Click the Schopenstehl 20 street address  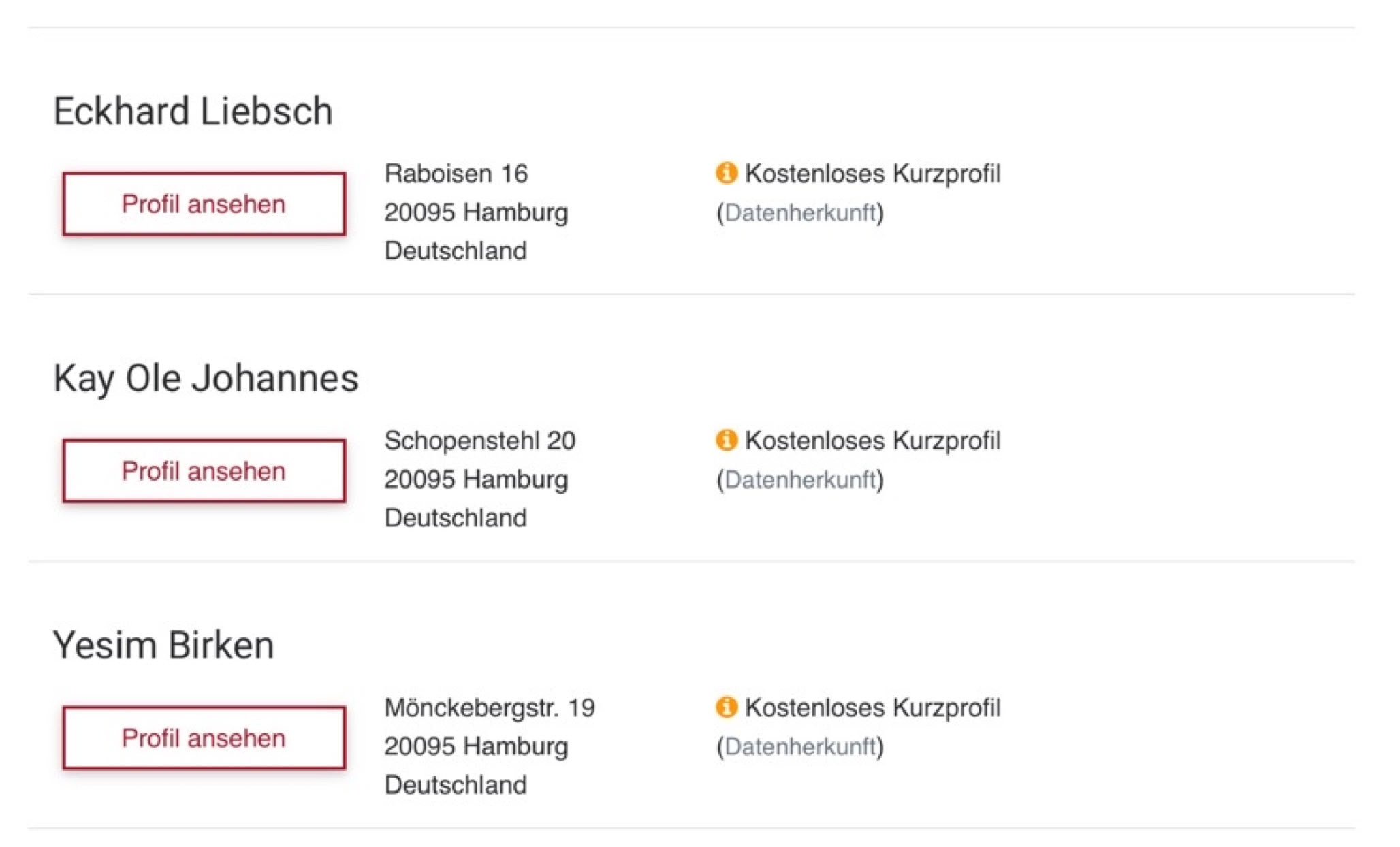tap(479, 441)
